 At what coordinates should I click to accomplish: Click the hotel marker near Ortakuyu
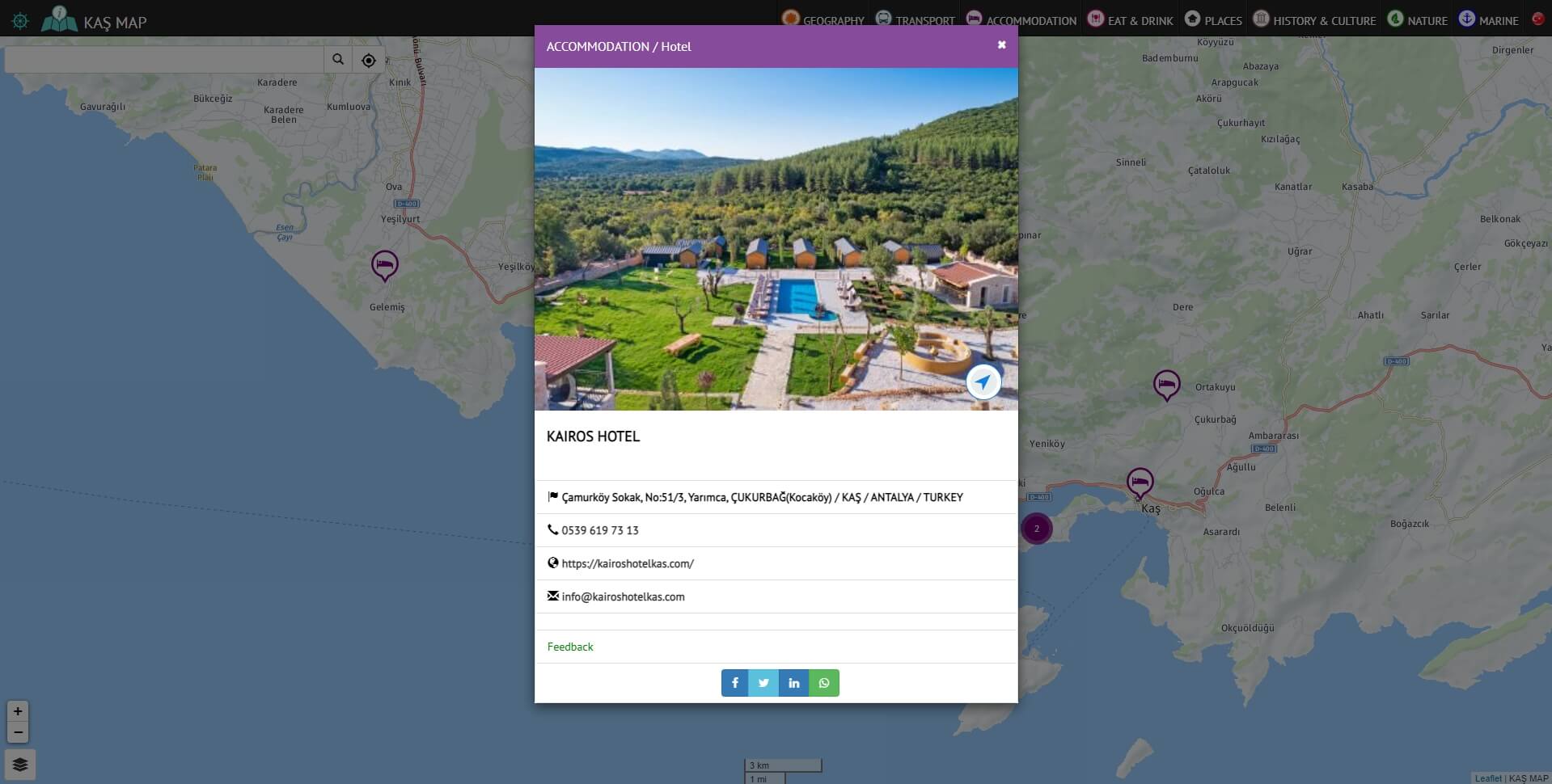(x=1166, y=385)
